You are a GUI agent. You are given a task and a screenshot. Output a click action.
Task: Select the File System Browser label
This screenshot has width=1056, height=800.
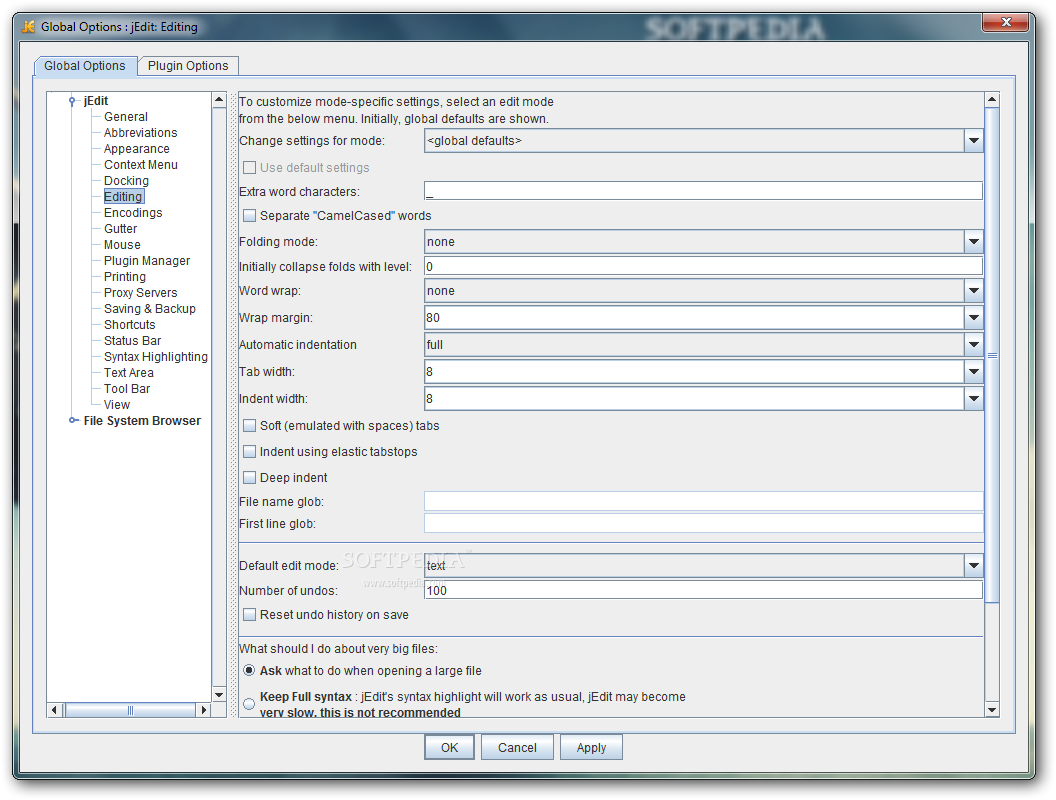pos(142,421)
